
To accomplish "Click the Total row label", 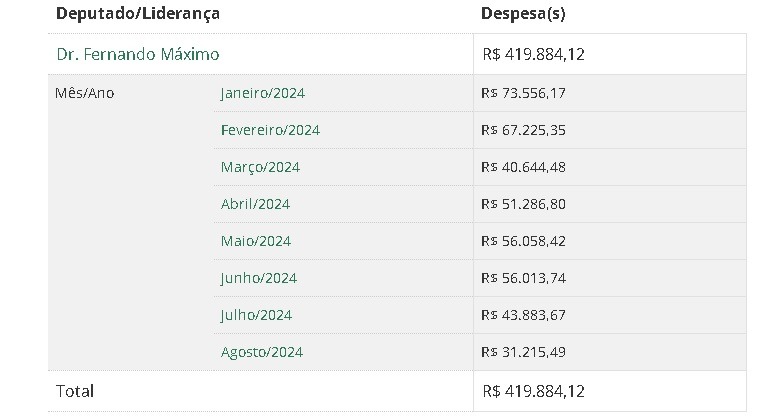I will 75,391.
